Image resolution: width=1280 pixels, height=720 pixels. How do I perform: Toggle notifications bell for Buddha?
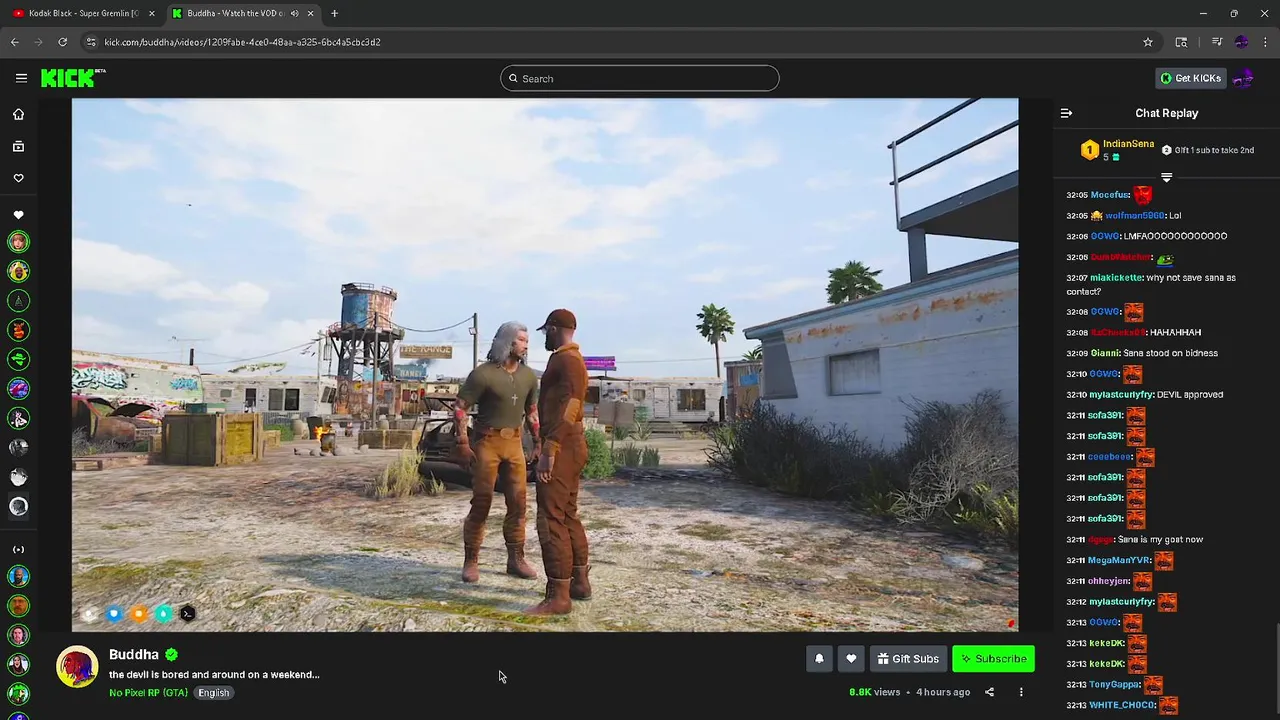(x=819, y=658)
